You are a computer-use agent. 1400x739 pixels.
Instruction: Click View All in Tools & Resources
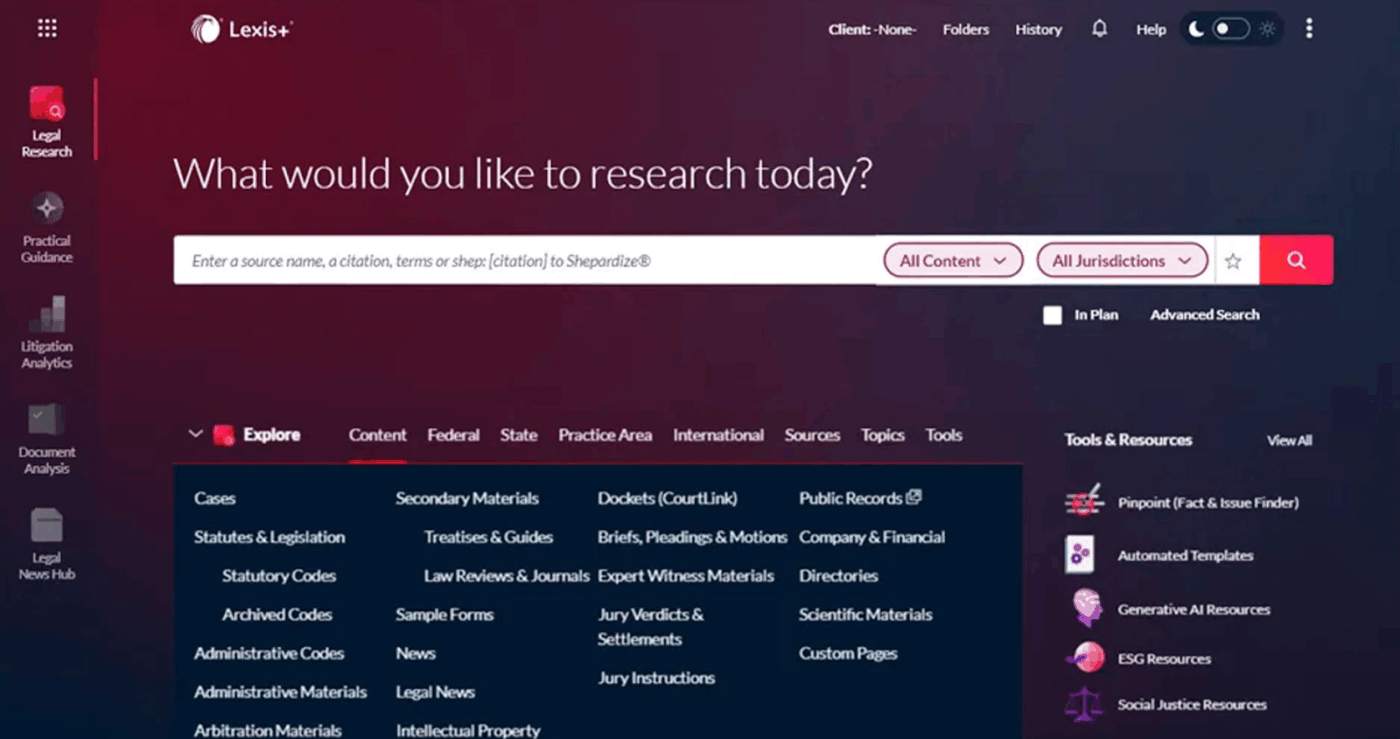pyautogui.click(x=1290, y=440)
